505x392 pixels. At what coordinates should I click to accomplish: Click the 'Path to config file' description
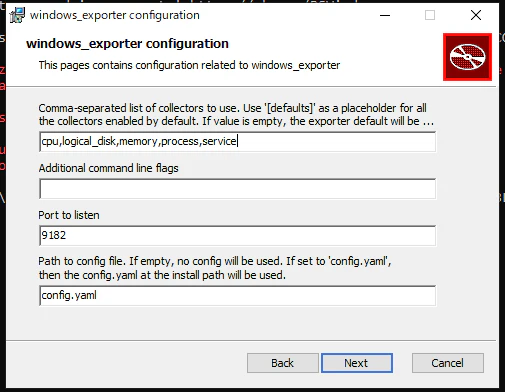215,268
